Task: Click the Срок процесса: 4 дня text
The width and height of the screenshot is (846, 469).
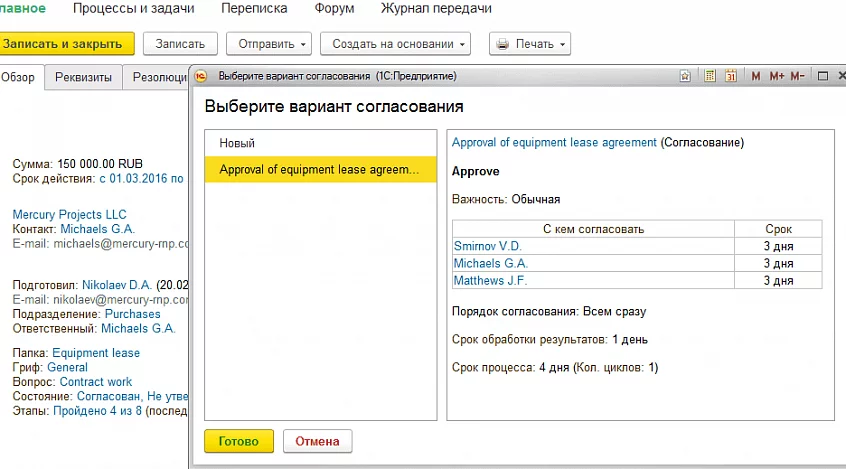Action: tap(555, 368)
